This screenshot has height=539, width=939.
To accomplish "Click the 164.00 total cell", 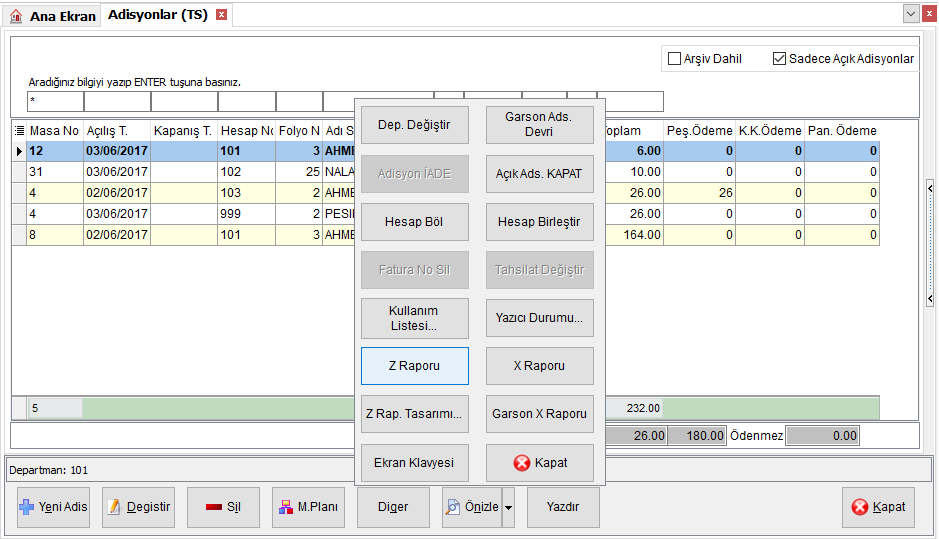I will point(635,235).
